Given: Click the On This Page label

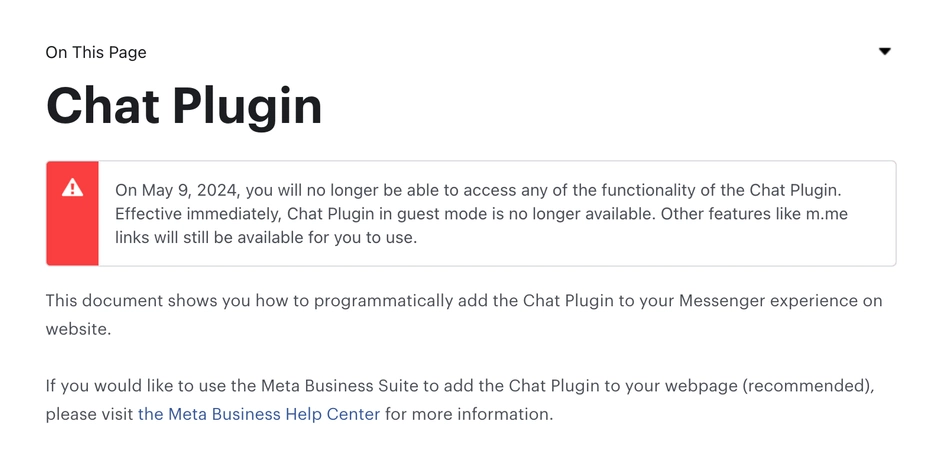Looking at the screenshot, I should (96, 52).
